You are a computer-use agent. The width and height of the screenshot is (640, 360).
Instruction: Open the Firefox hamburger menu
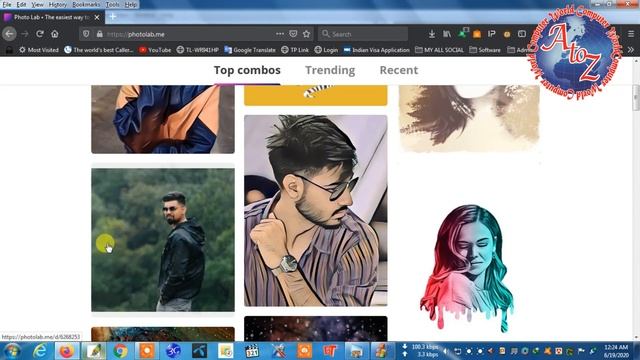(x=631, y=34)
